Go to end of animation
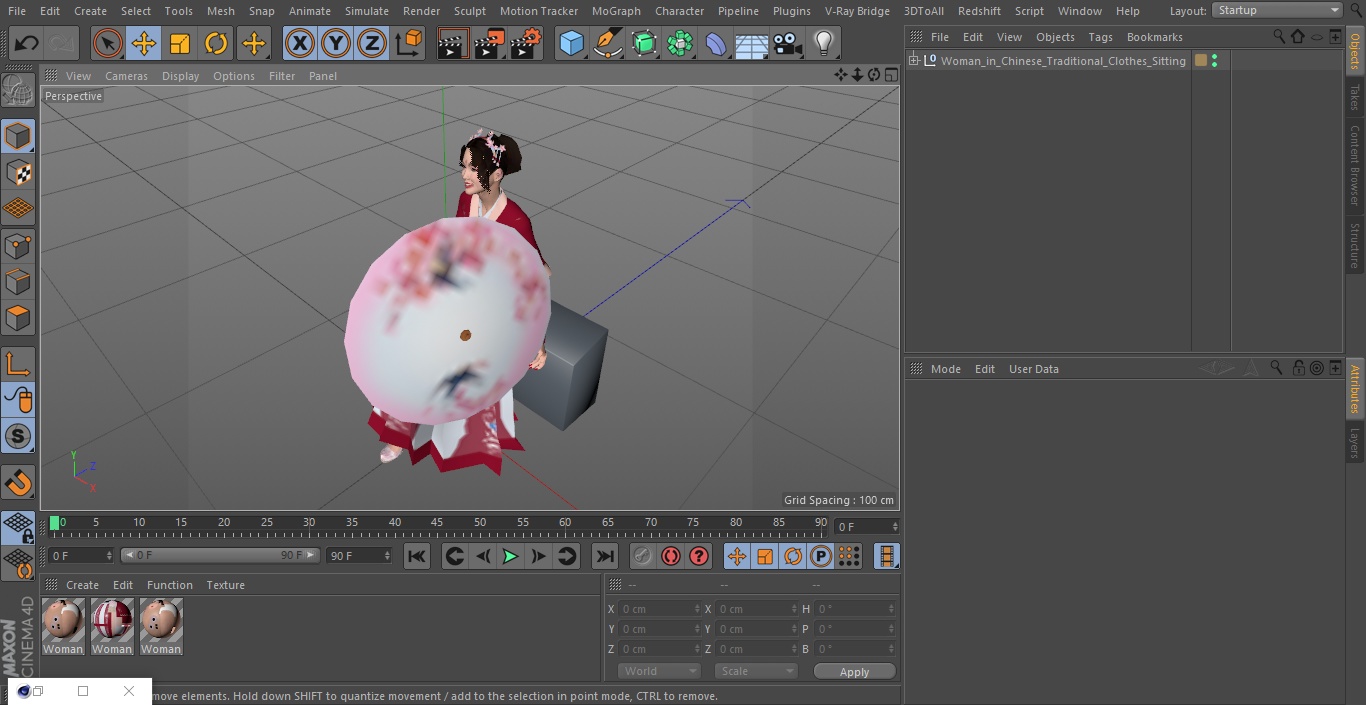This screenshot has height=705, width=1366. (x=605, y=556)
